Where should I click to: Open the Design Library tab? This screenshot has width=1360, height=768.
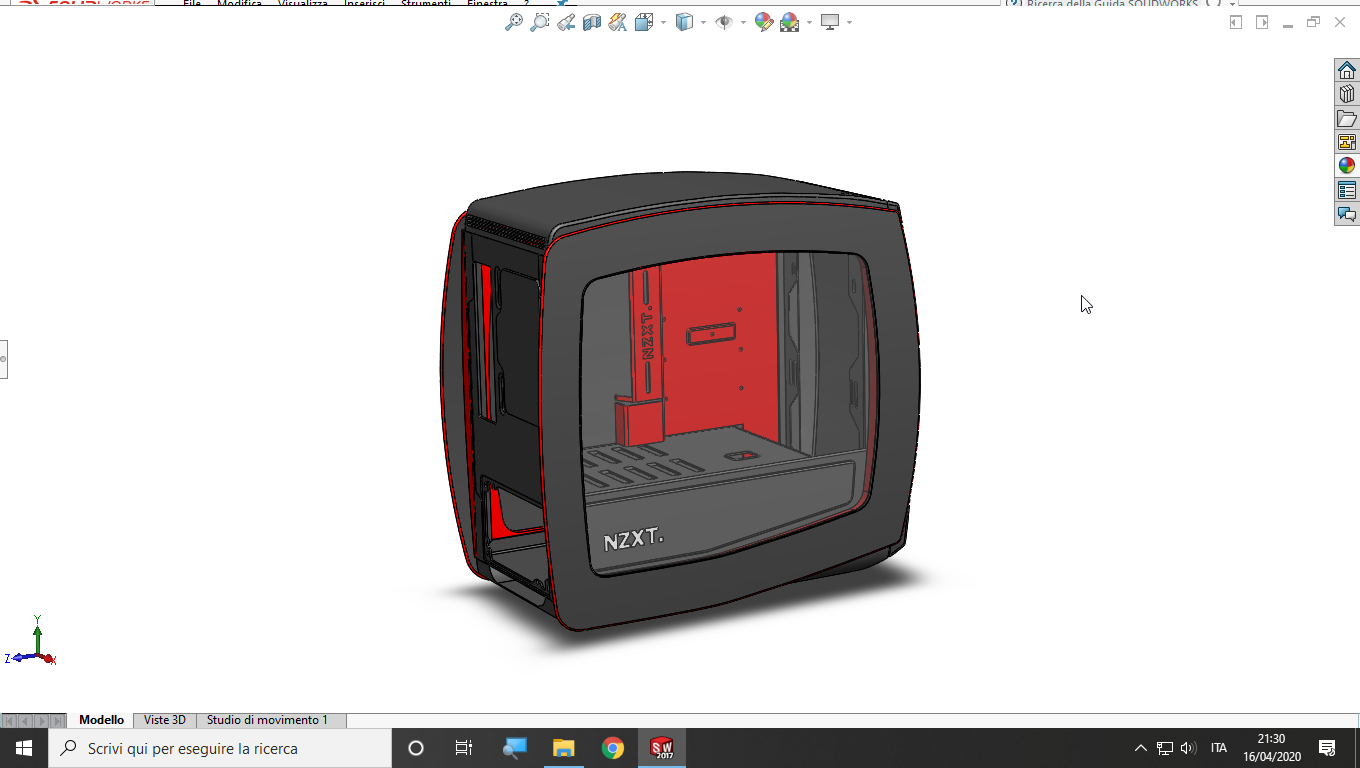[1347, 94]
